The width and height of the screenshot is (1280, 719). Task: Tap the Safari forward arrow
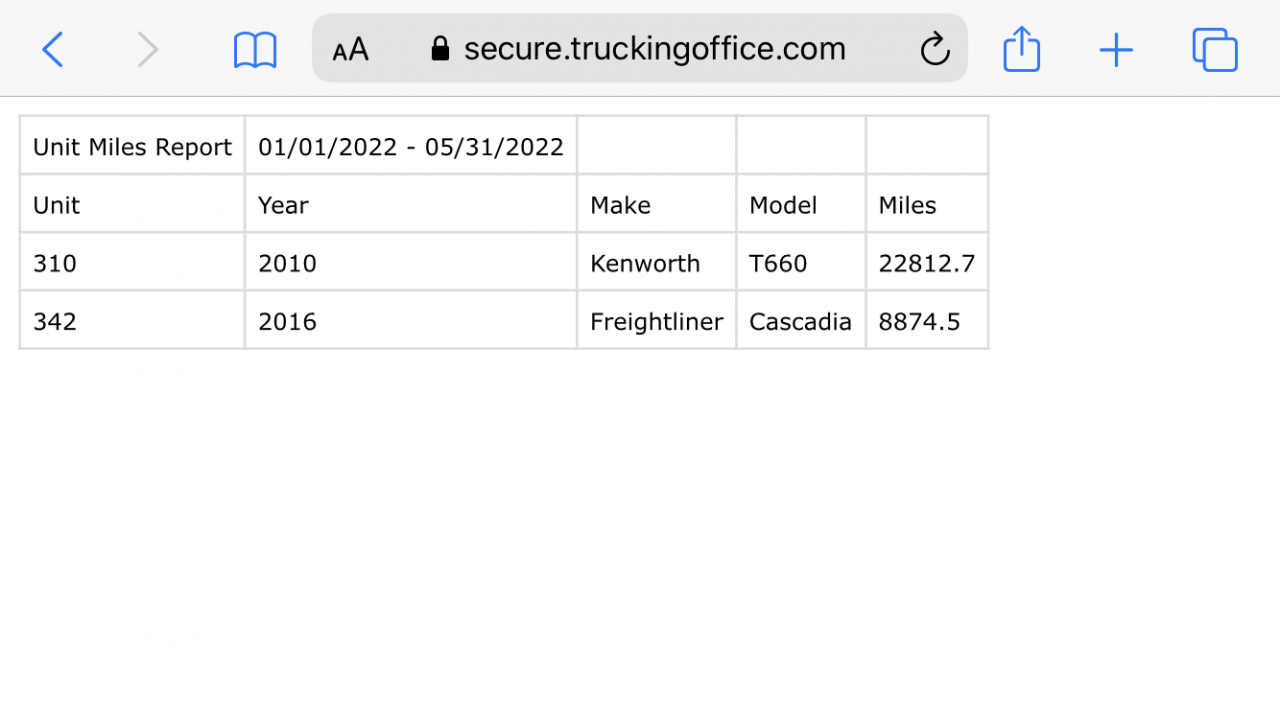[148, 49]
